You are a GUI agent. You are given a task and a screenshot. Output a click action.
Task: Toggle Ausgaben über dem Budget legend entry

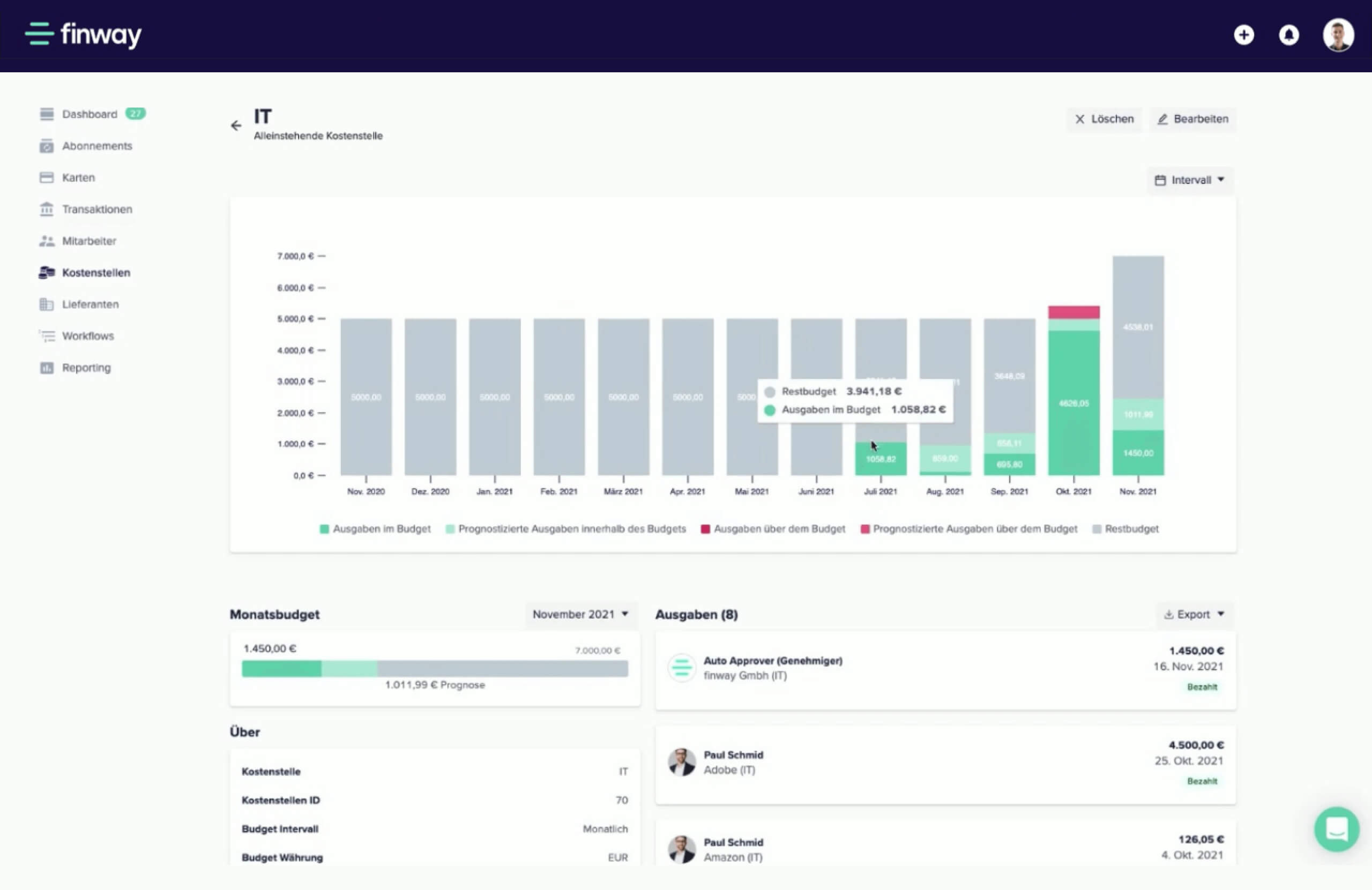772,528
